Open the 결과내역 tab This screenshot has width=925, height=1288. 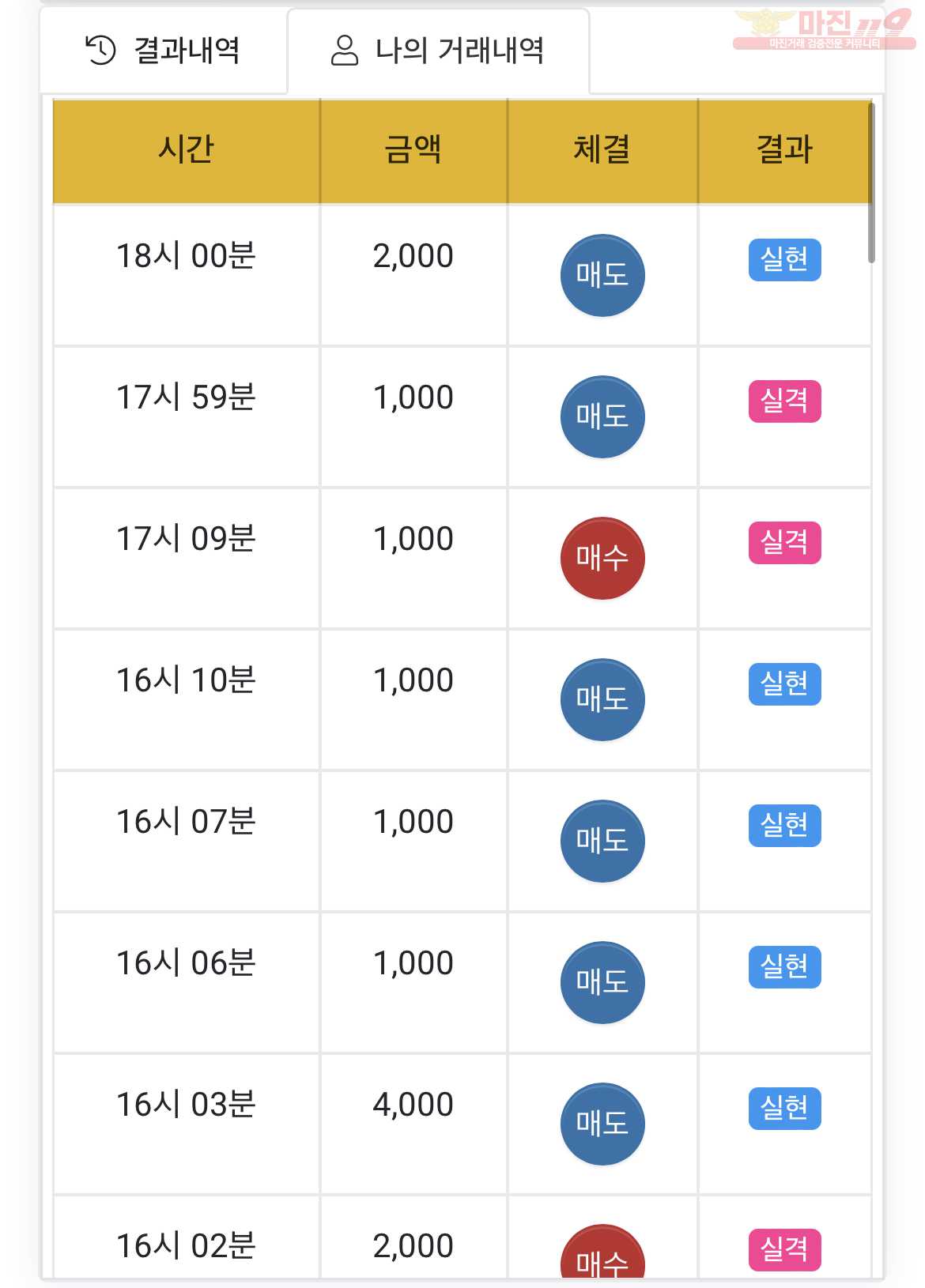(163, 51)
